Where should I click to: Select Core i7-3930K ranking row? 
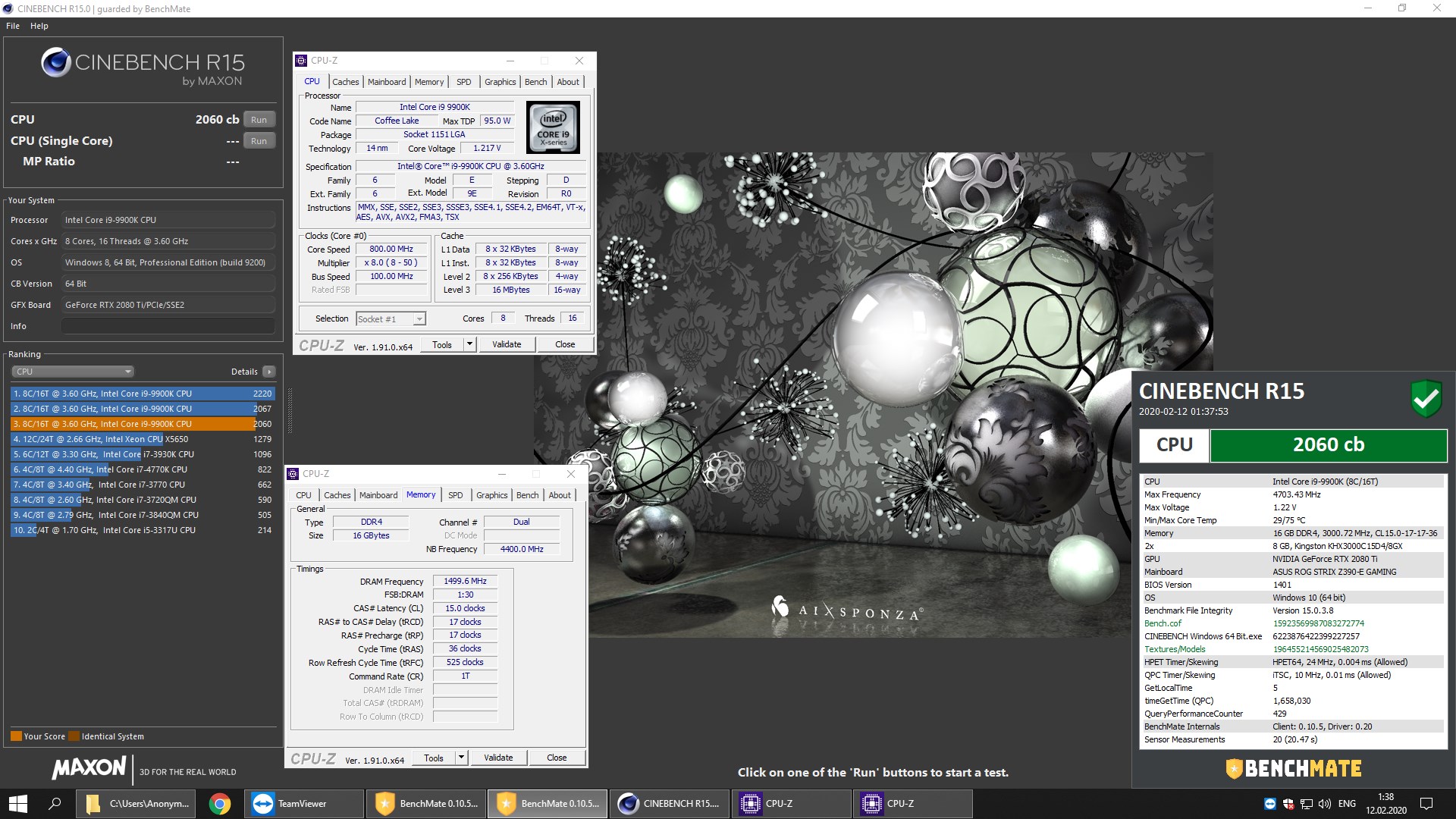[143, 454]
